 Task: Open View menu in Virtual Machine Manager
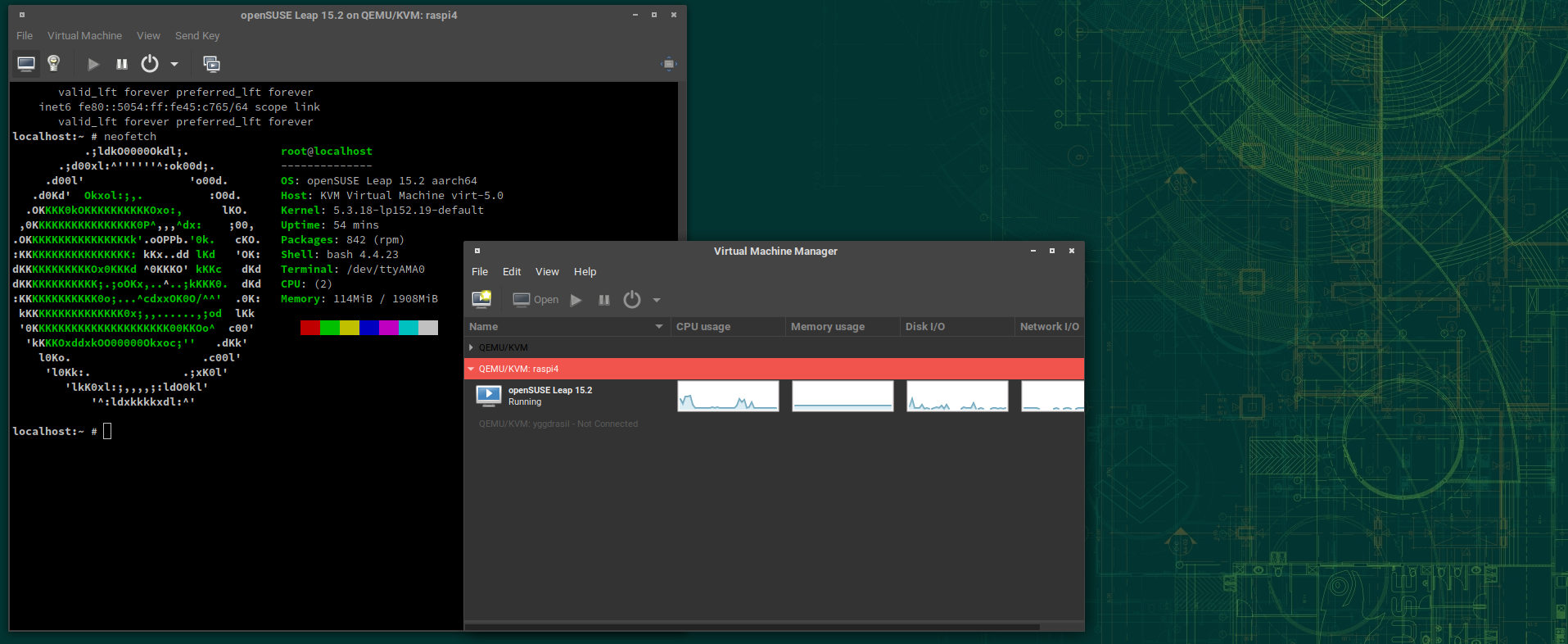(547, 271)
